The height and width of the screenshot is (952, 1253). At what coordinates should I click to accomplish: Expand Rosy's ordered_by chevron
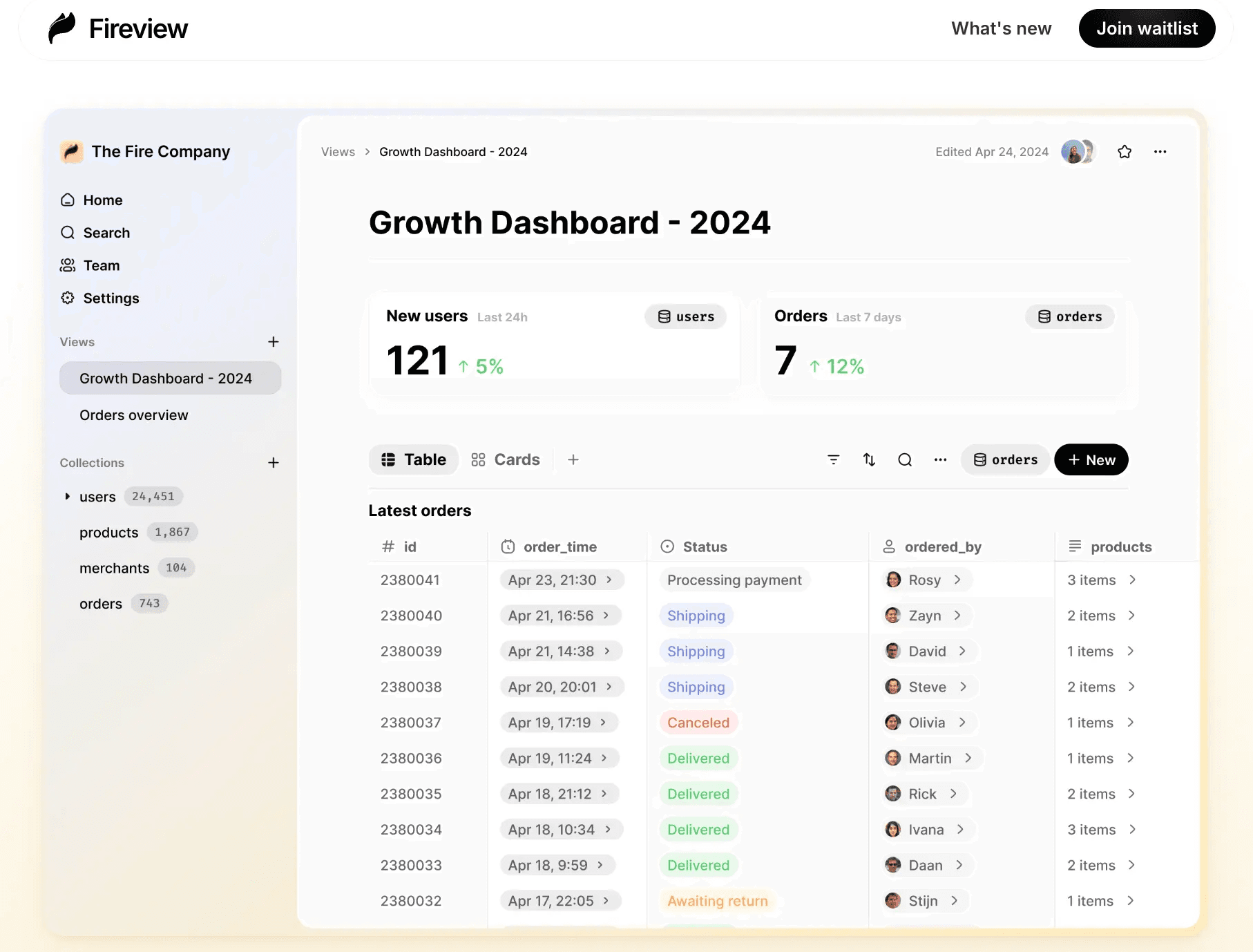957,580
